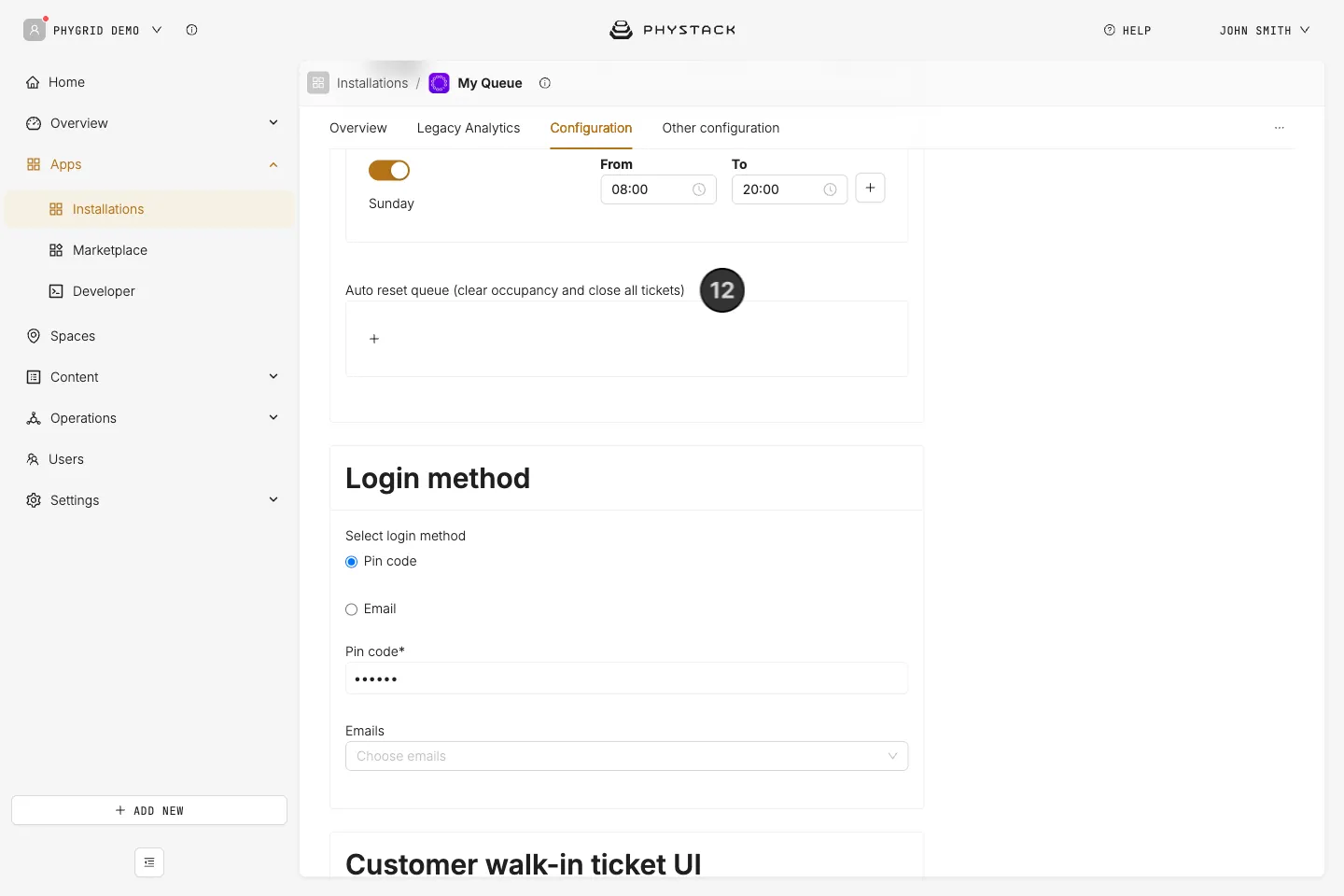Click the Add New button
The height and width of the screenshot is (896, 1344).
click(x=149, y=810)
